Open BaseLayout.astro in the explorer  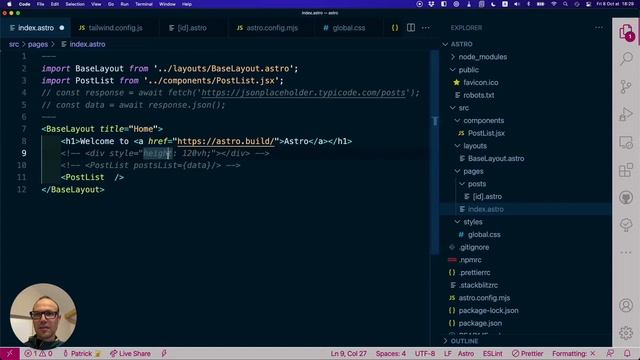[496, 158]
